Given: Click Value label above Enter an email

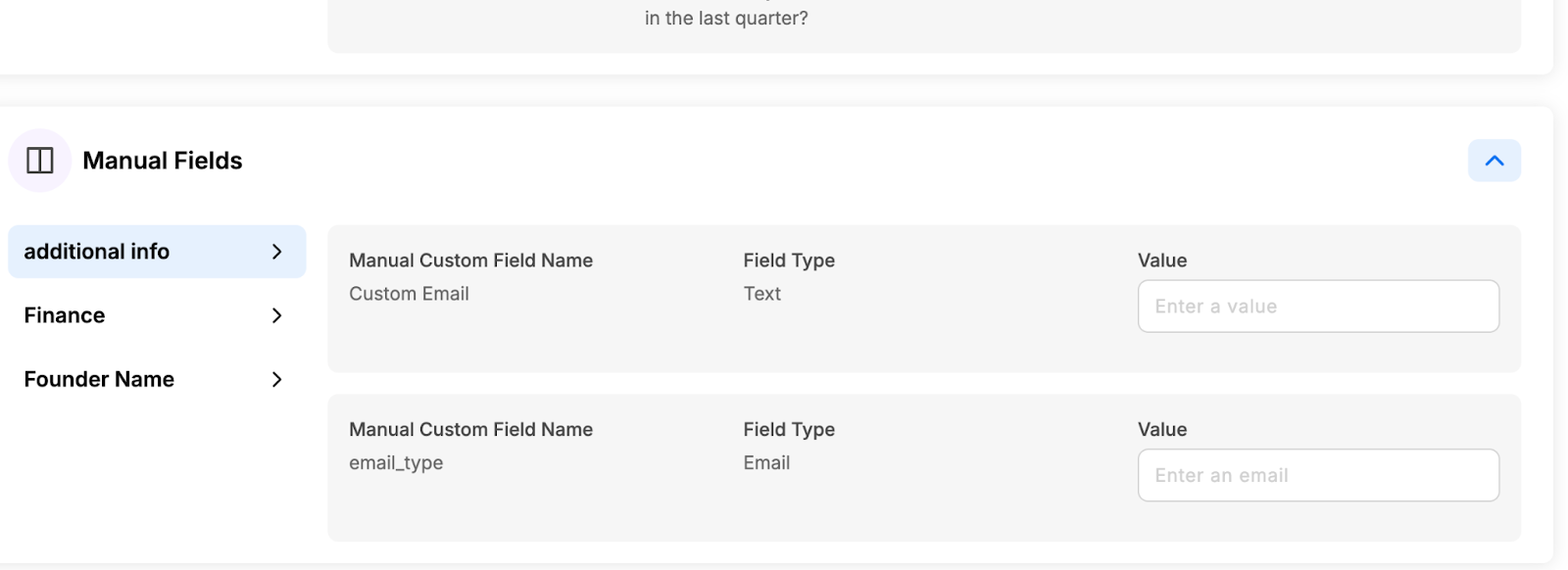Looking at the screenshot, I should (1162, 430).
